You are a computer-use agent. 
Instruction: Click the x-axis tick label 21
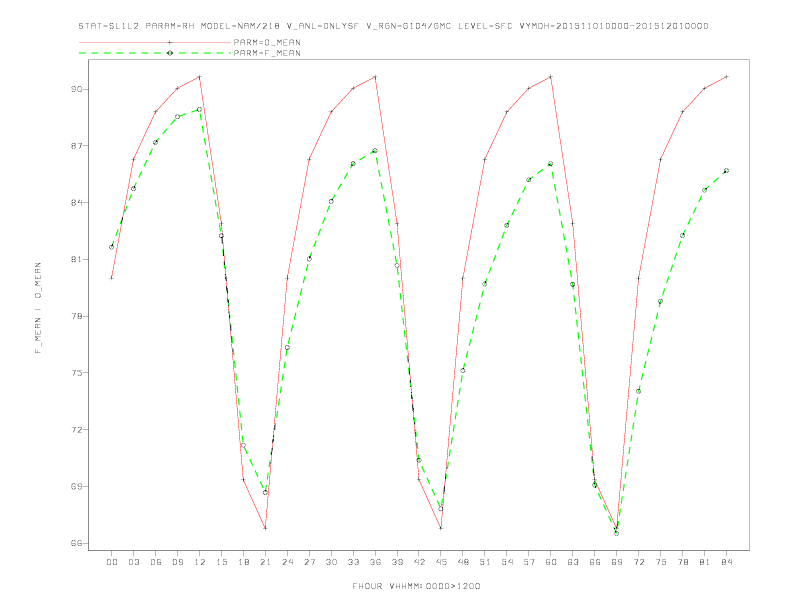click(266, 562)
